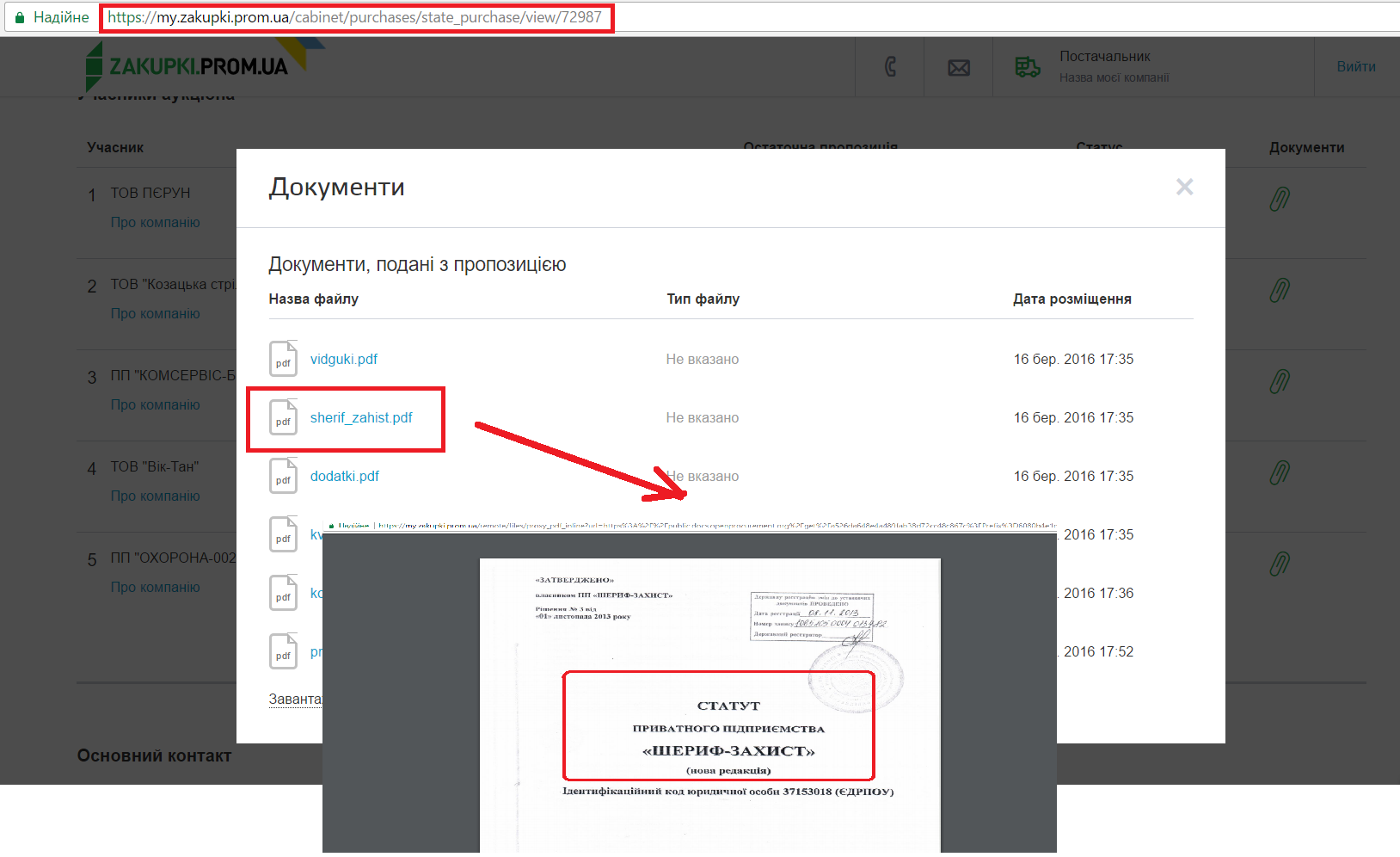Open vidguki.pdf file link
This screenshot has height=857, width=1400.
coord(344,359)
